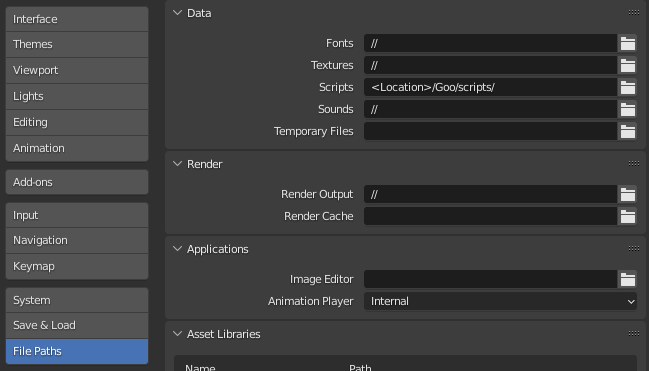Click the Scripts path text field
649x371 pixels.
point(491,87)
